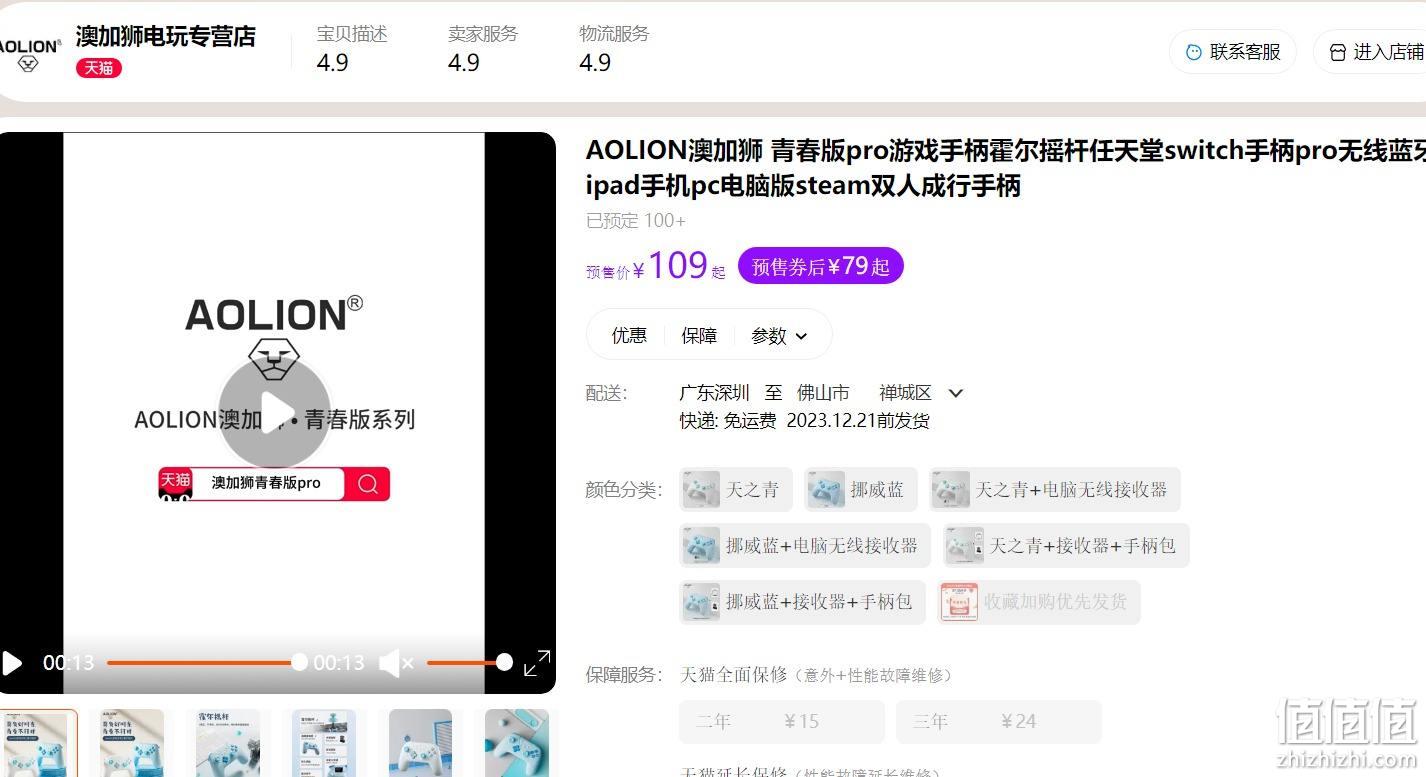Click the 广东深圳 origin text

(714, 393)
